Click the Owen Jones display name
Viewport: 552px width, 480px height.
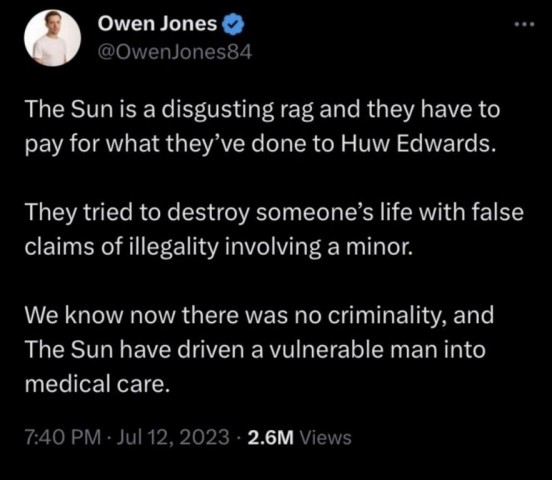coord(157,24)
